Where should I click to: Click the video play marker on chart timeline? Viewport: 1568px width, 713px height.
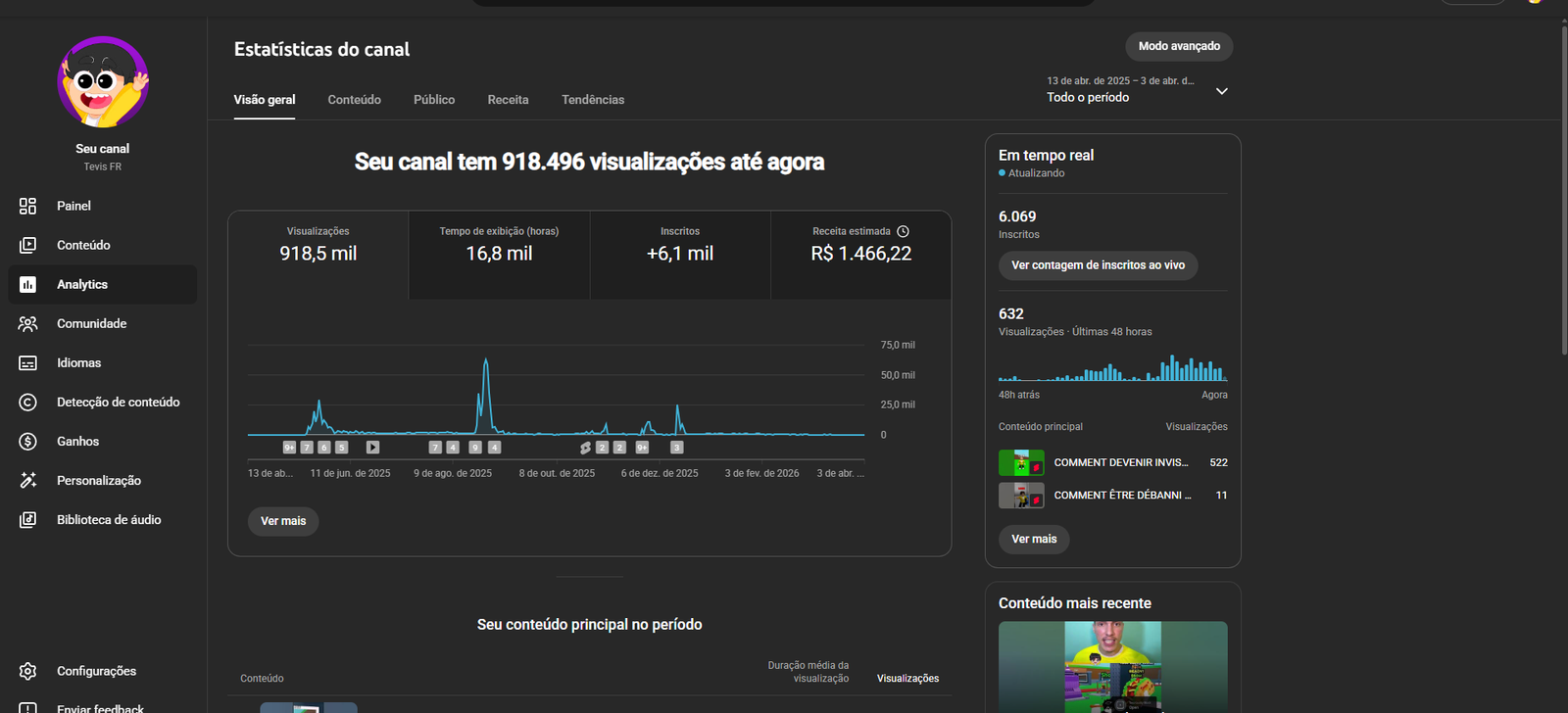pos(372,448)
